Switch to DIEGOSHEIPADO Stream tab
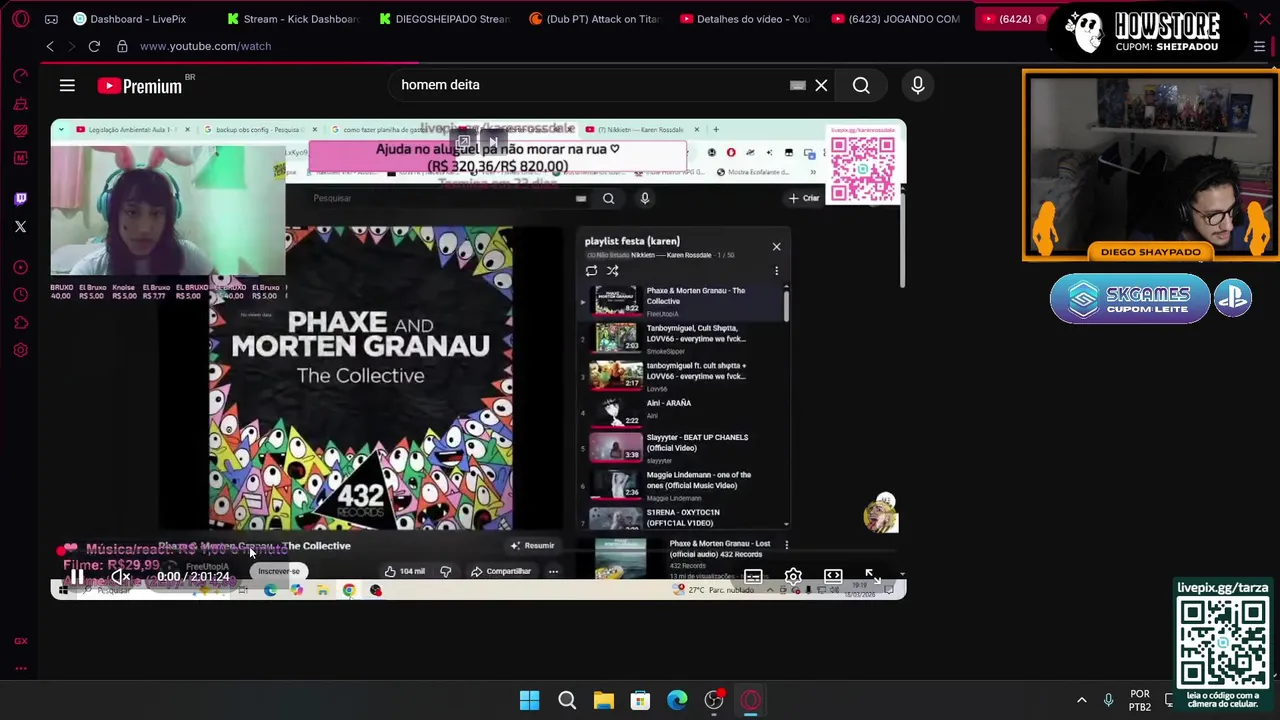 click(445, 19)
